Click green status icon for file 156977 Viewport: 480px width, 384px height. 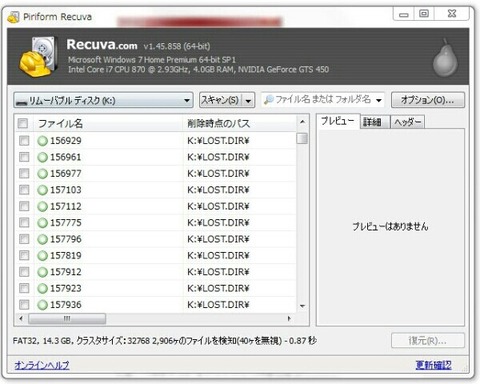pos(42,174)
